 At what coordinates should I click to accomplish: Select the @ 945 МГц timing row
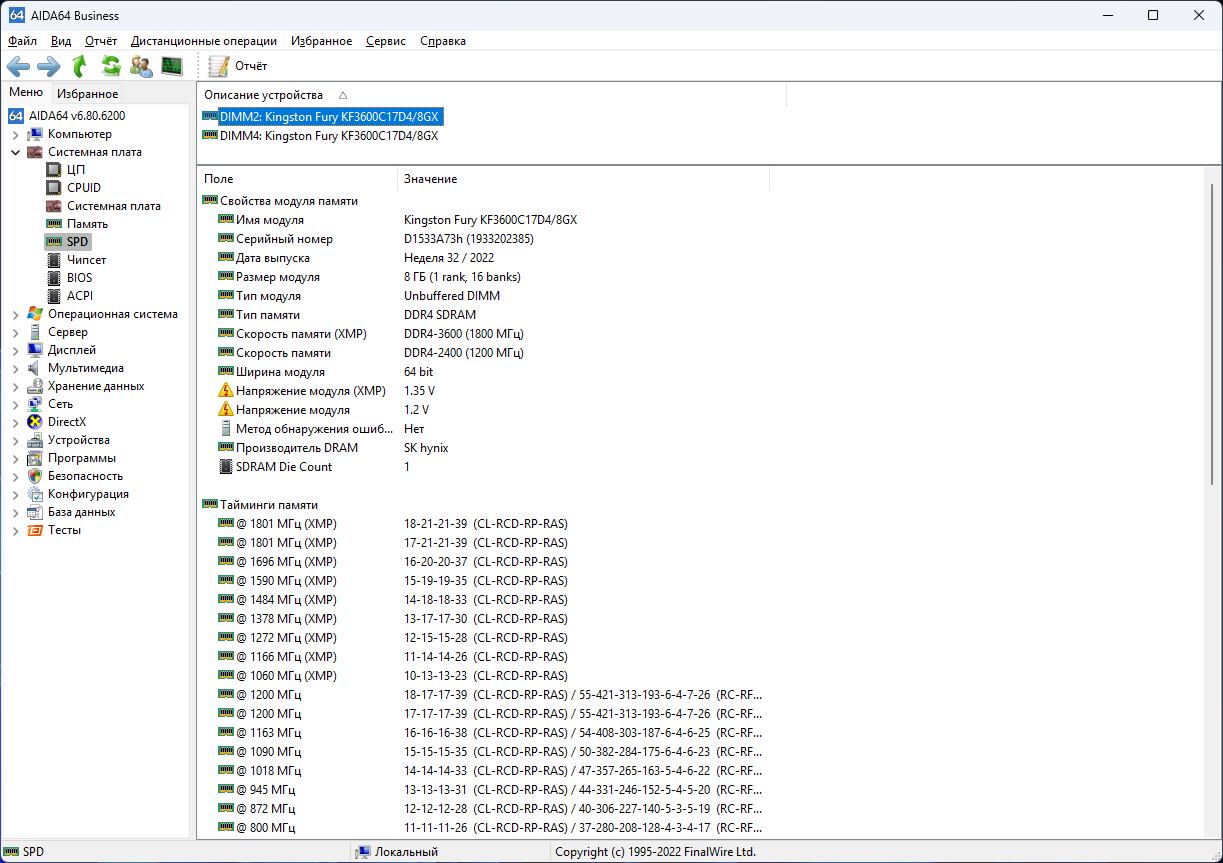coord(483,790)
